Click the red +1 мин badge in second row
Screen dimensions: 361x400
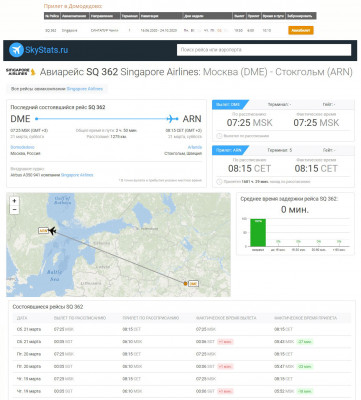pyautogui.click(x=225, y=342)
